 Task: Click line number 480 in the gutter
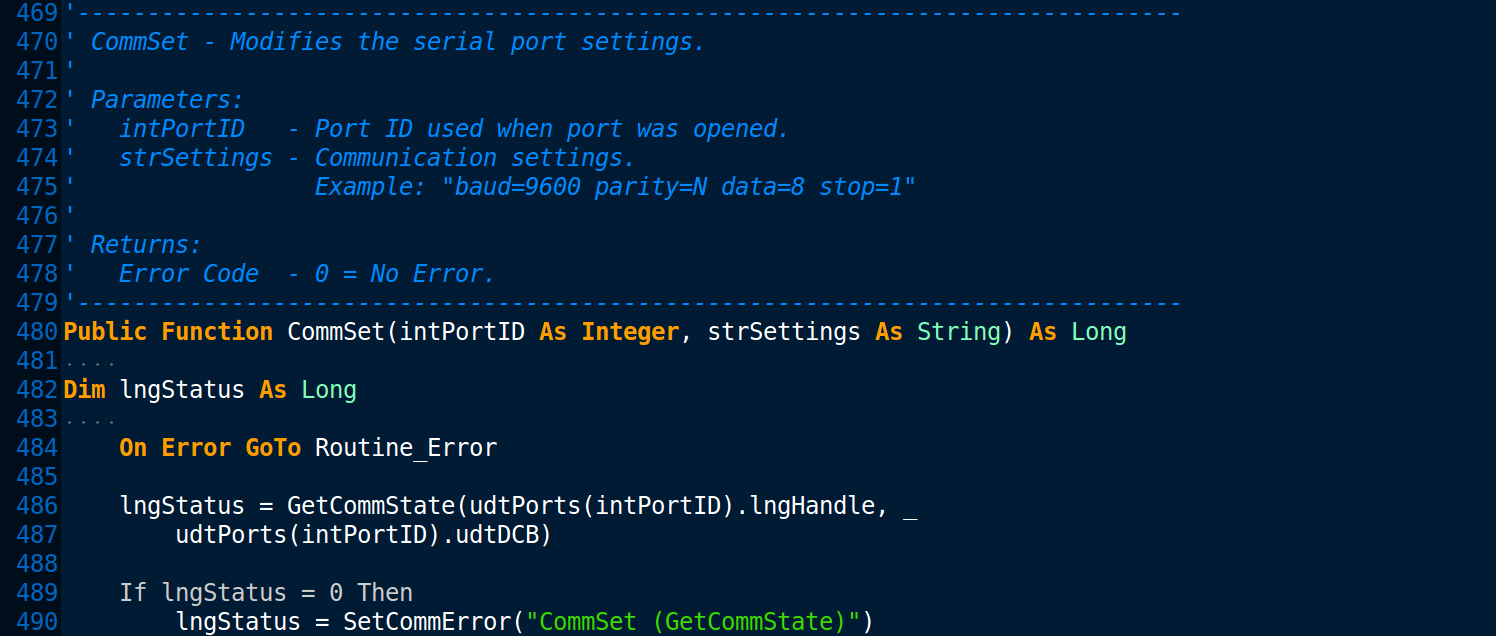pyautogui.click(x=38, y=332)
